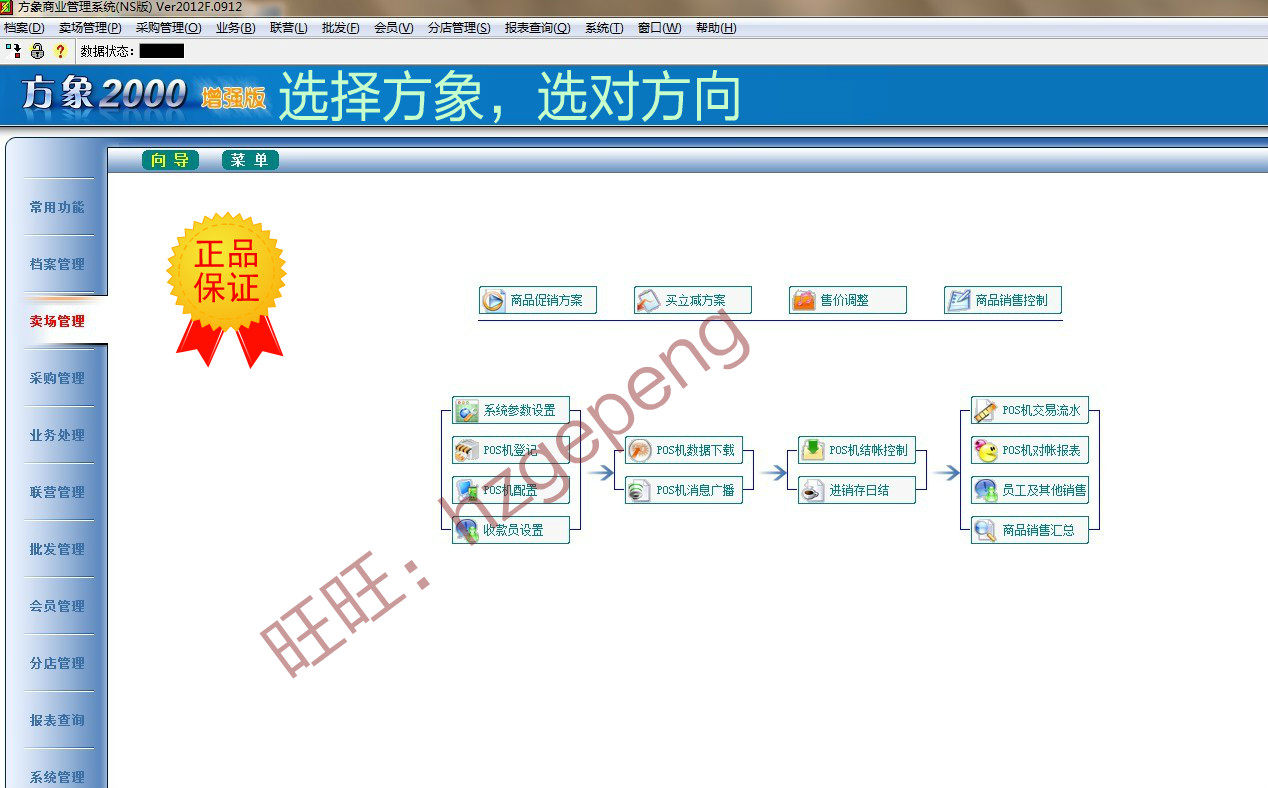Click the yellow question mark help icon
This screenshot has width=1268, height=788.
60,51
